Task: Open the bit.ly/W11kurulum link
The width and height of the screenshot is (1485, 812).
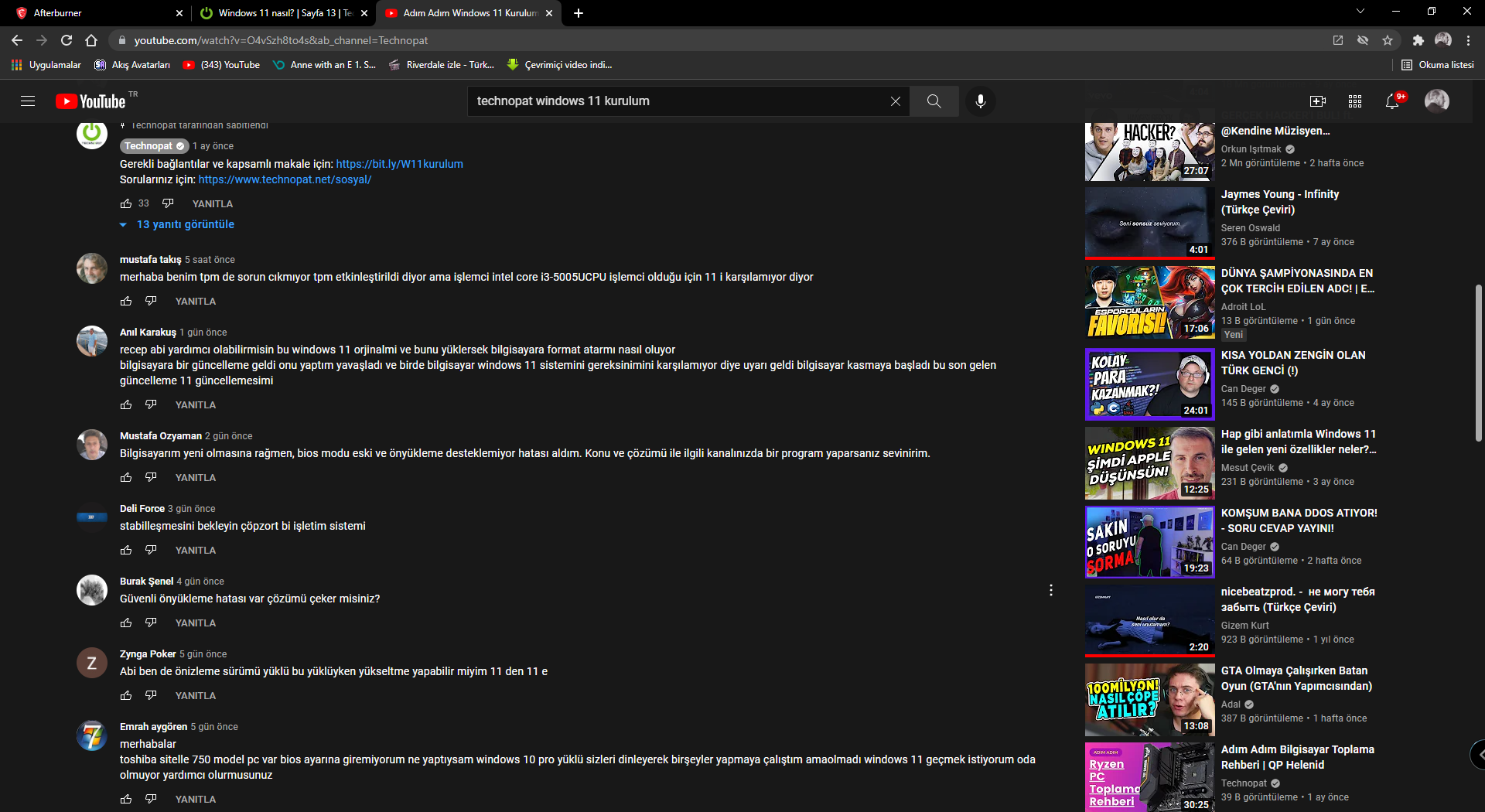Action: tap(400, 164)
